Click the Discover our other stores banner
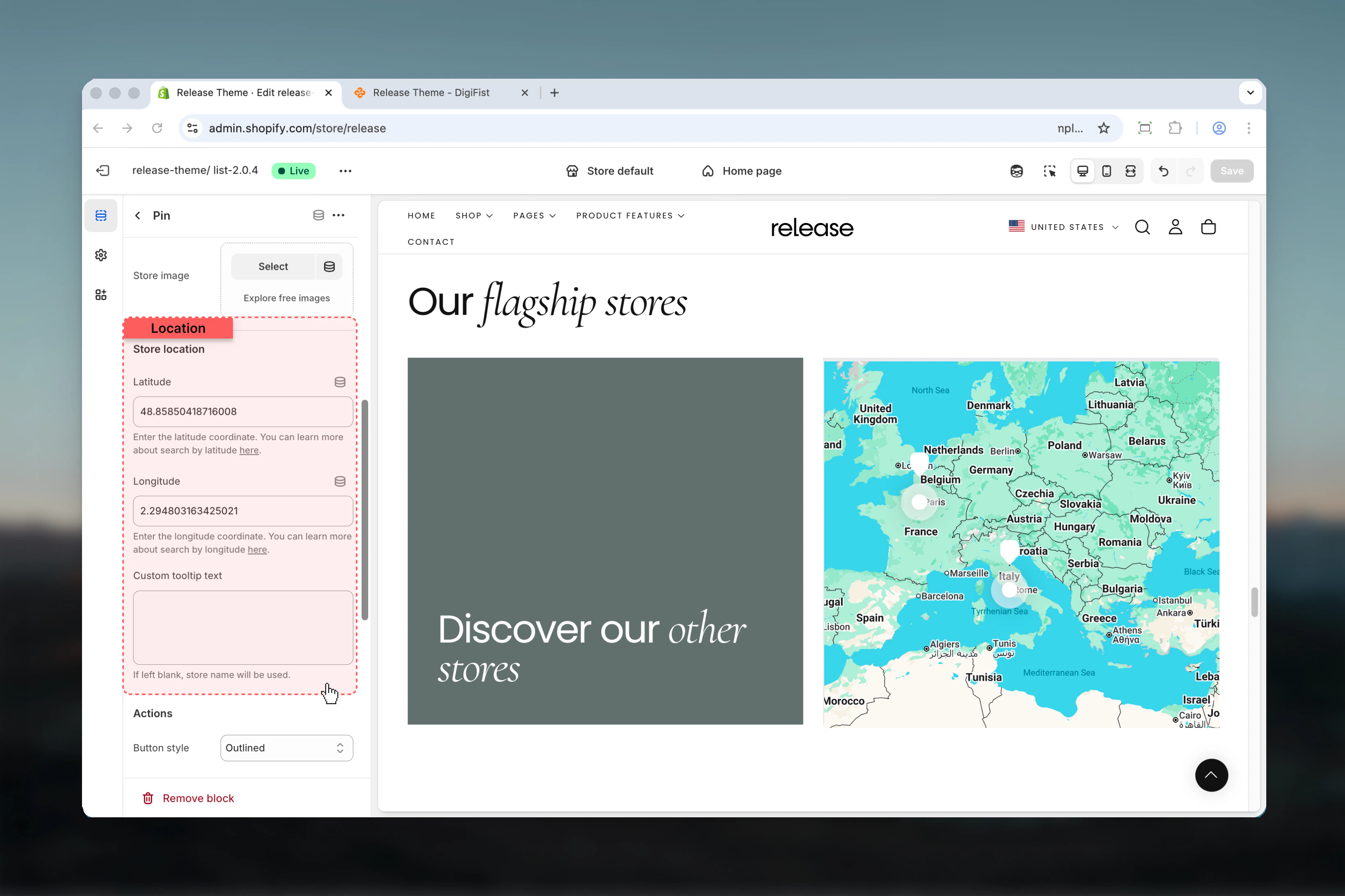Image resolution: width=1345 pixels, height=896 pixels. [605, 541]
